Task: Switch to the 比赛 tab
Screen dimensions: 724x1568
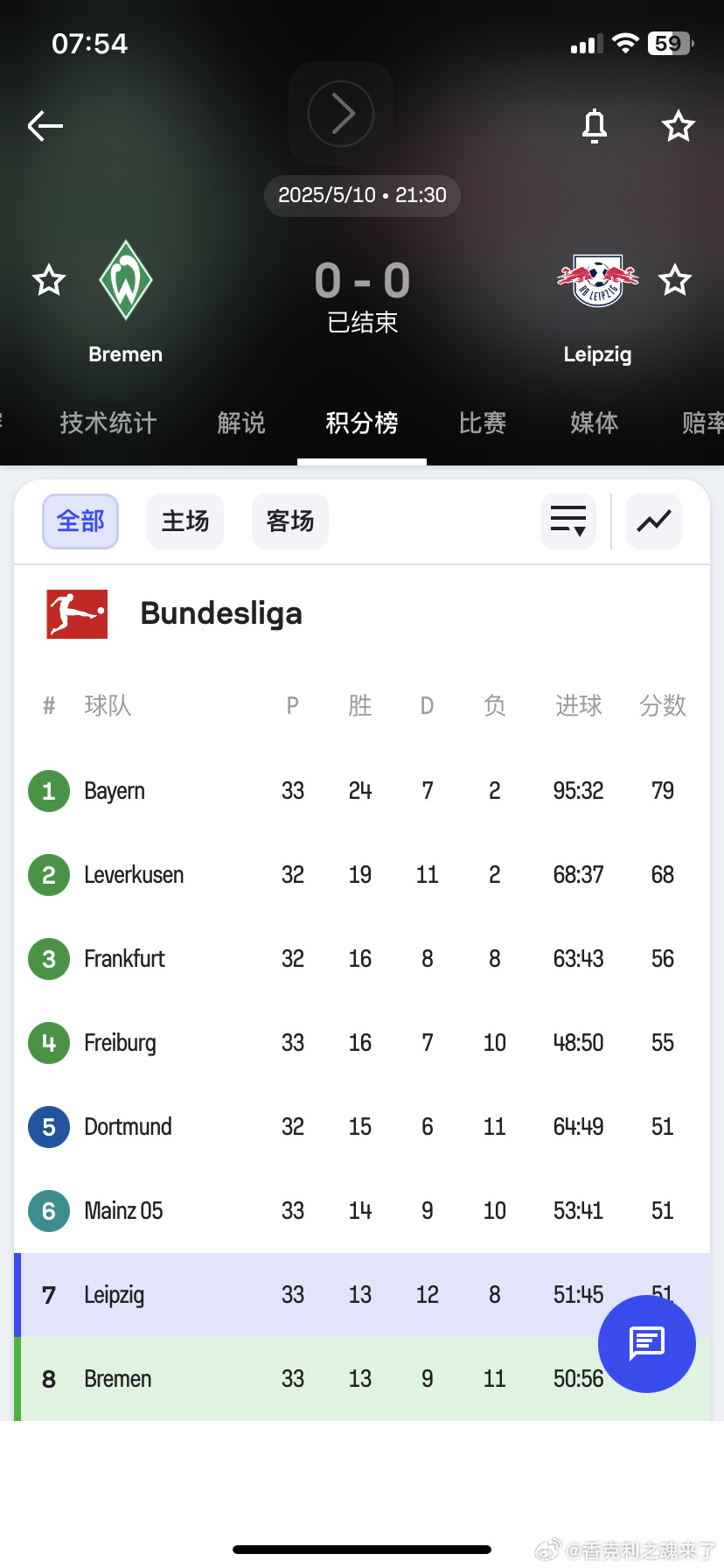Action: pyautogui.click(x=483, y=423)
